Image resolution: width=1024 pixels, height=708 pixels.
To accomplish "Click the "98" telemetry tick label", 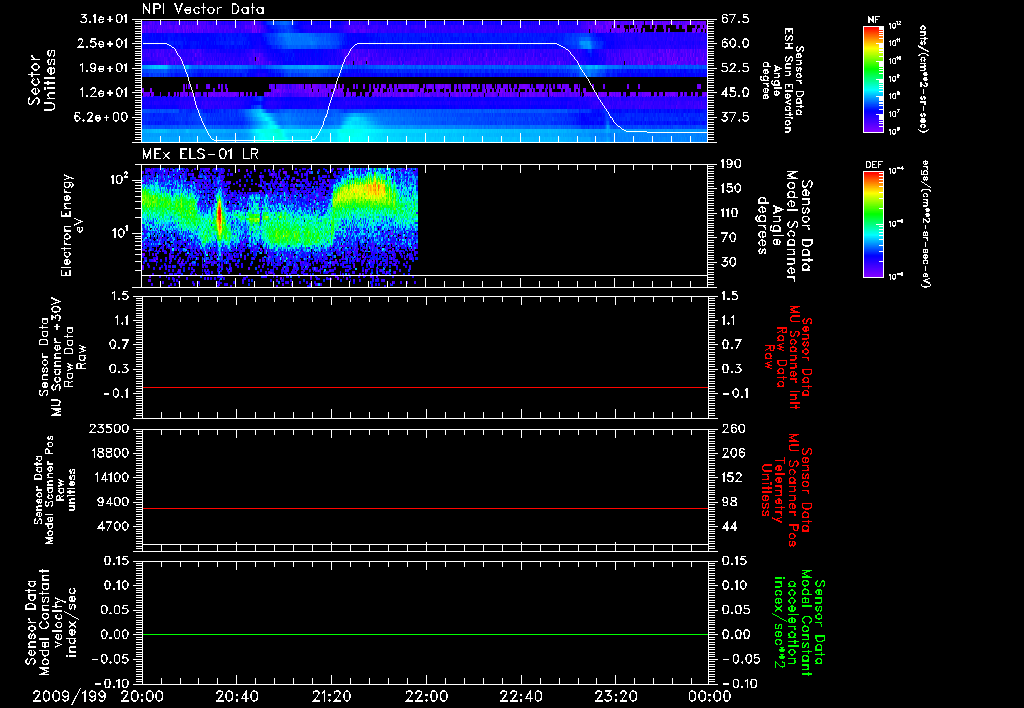I will pos(728,502).
